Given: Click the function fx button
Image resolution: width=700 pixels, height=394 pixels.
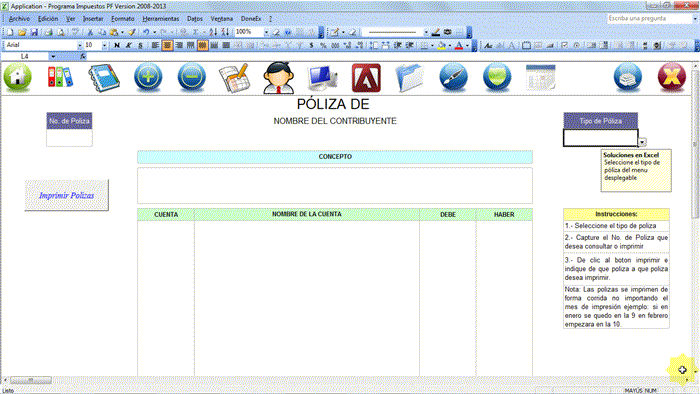Looking at the screenshot, I should [x=83, y=56].
